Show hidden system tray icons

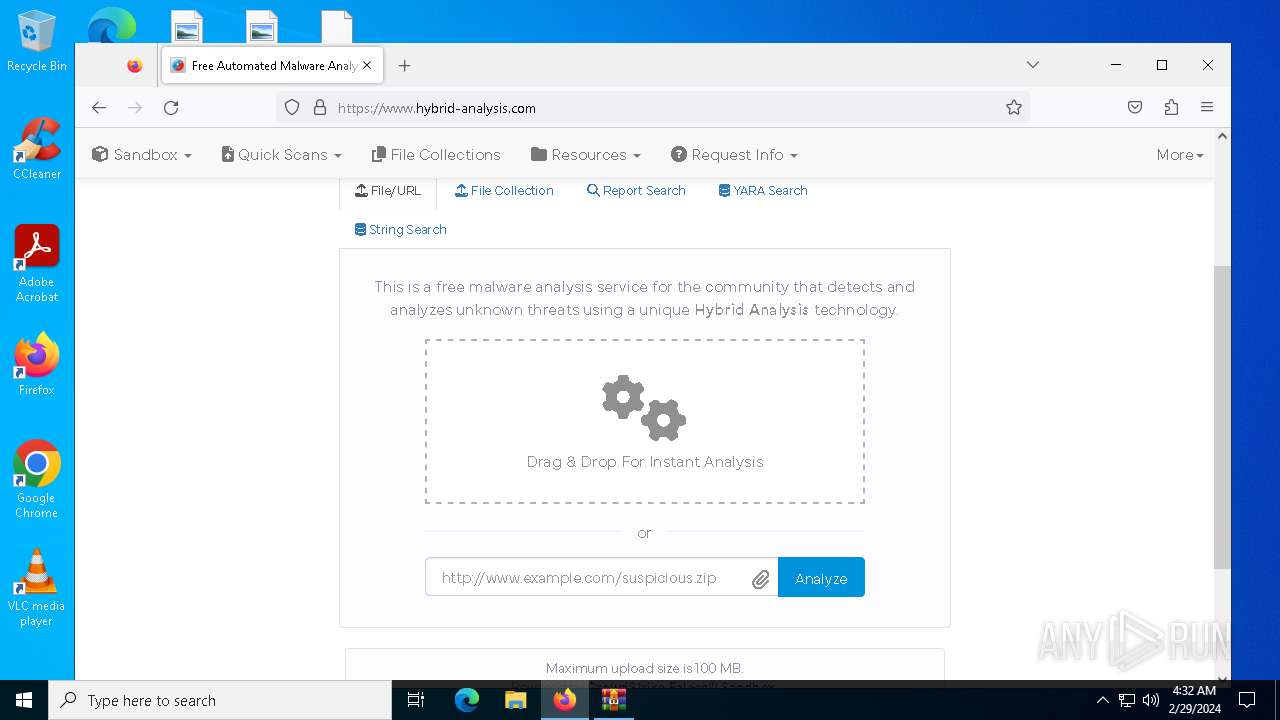click(1102, 700)
